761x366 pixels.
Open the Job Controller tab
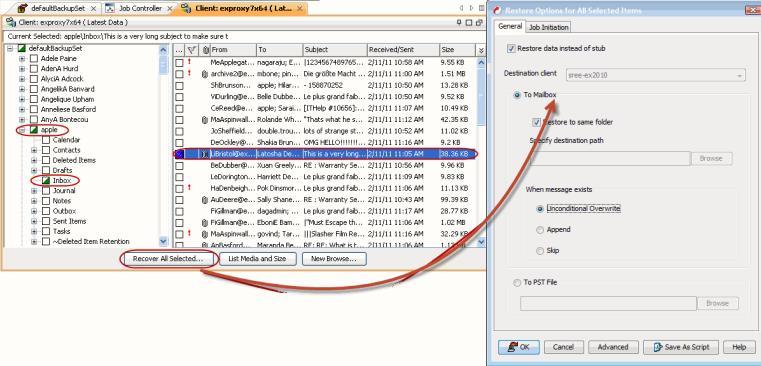(140, 8)
